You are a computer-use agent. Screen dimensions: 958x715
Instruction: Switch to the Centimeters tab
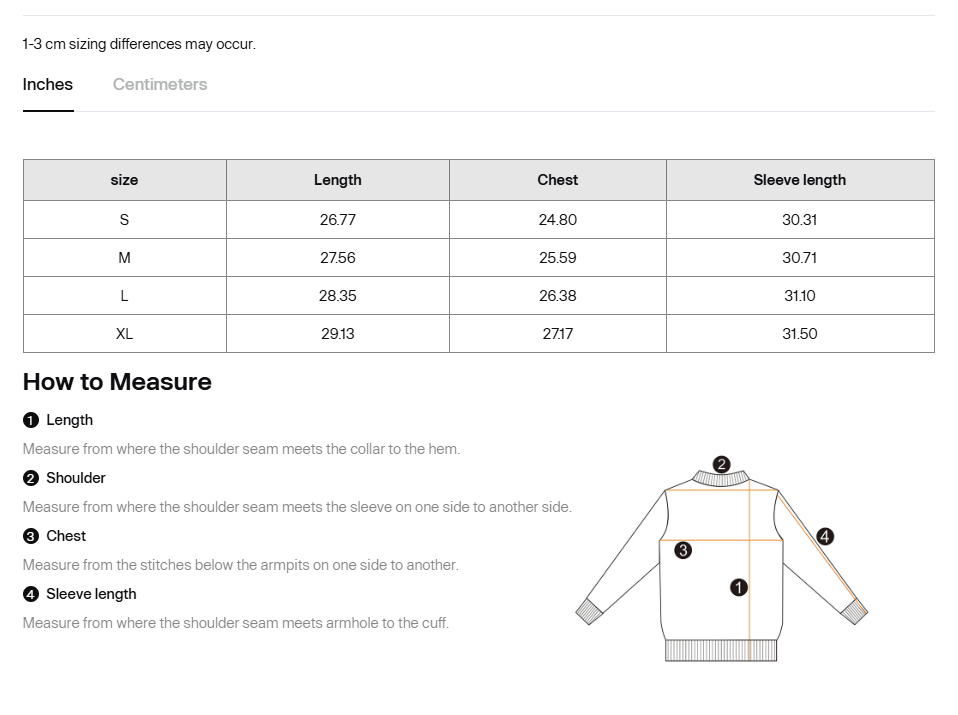pyautogui.click(x=160, y=85)
